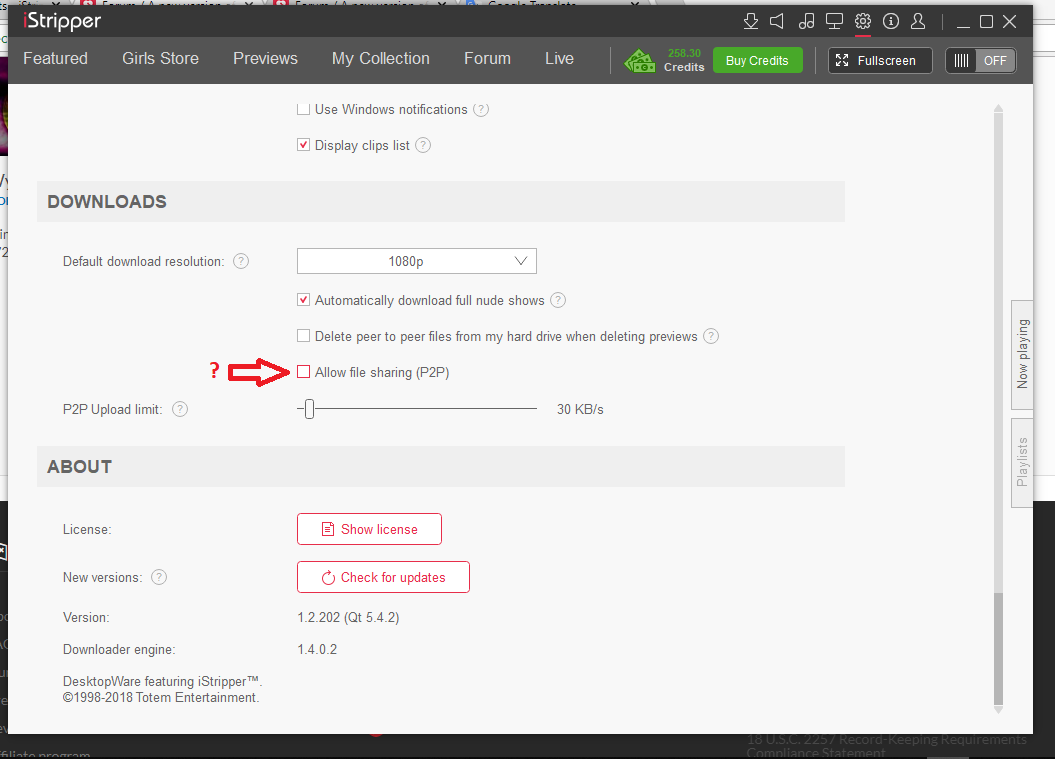Click the iStripper logo
Viewport: 1055px width, 759px height.
coord(62,22)
